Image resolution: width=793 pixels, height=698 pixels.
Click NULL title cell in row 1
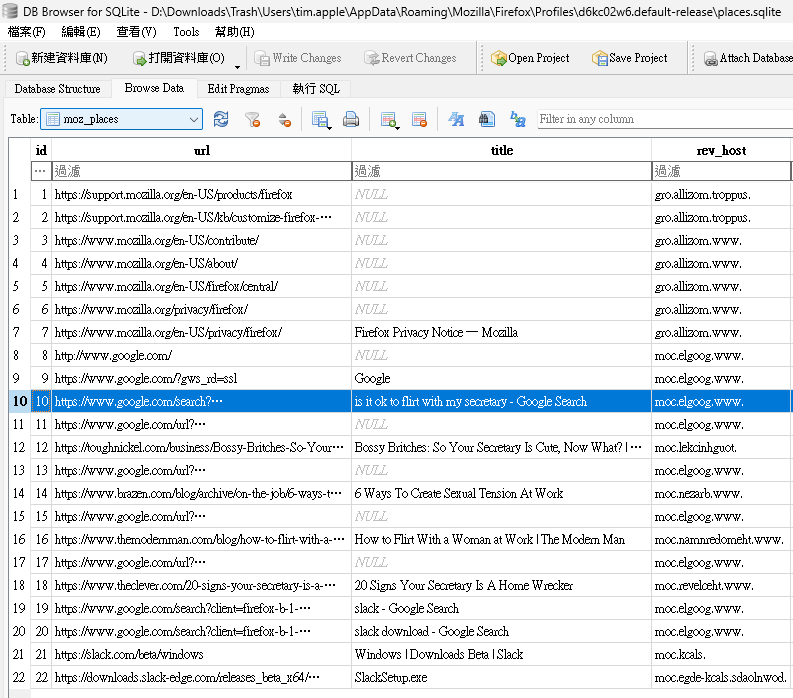501,194
